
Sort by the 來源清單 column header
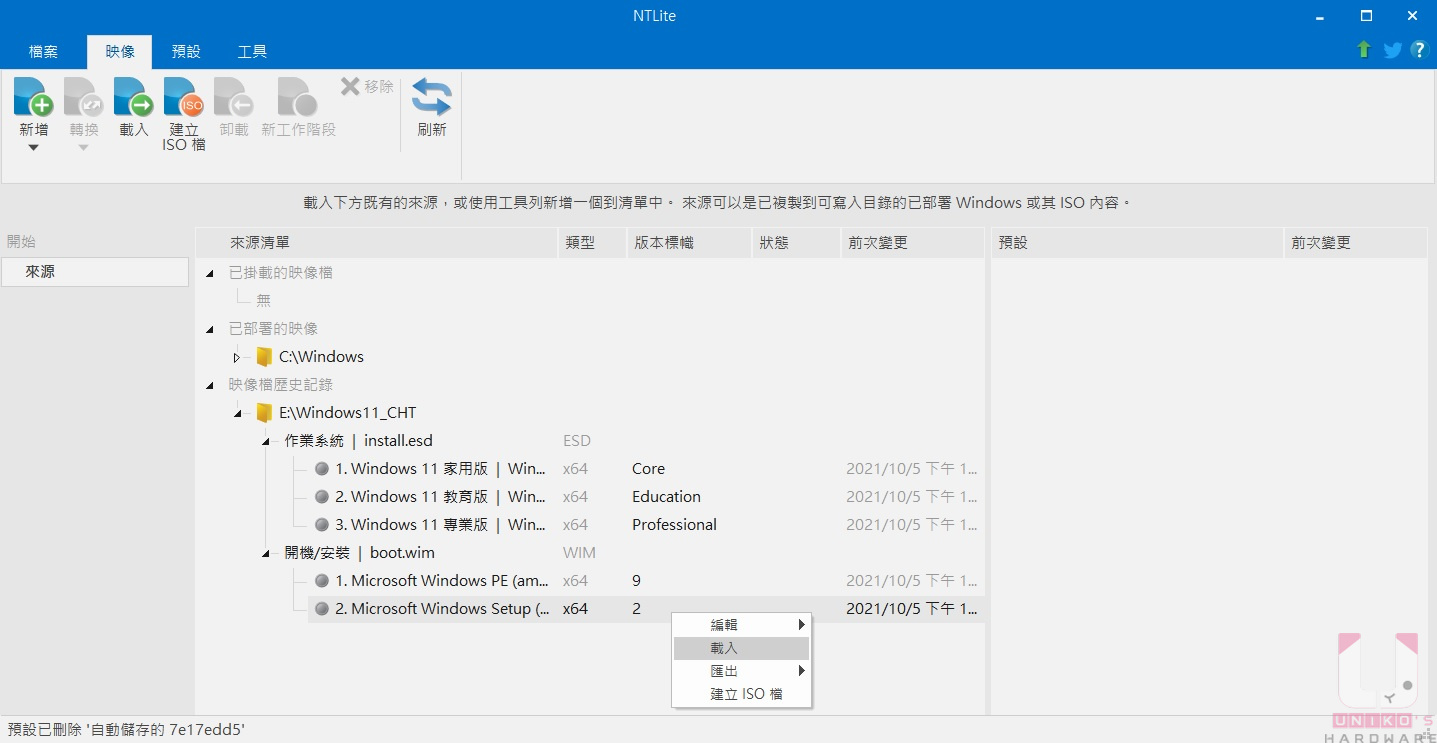pos(377,243)
